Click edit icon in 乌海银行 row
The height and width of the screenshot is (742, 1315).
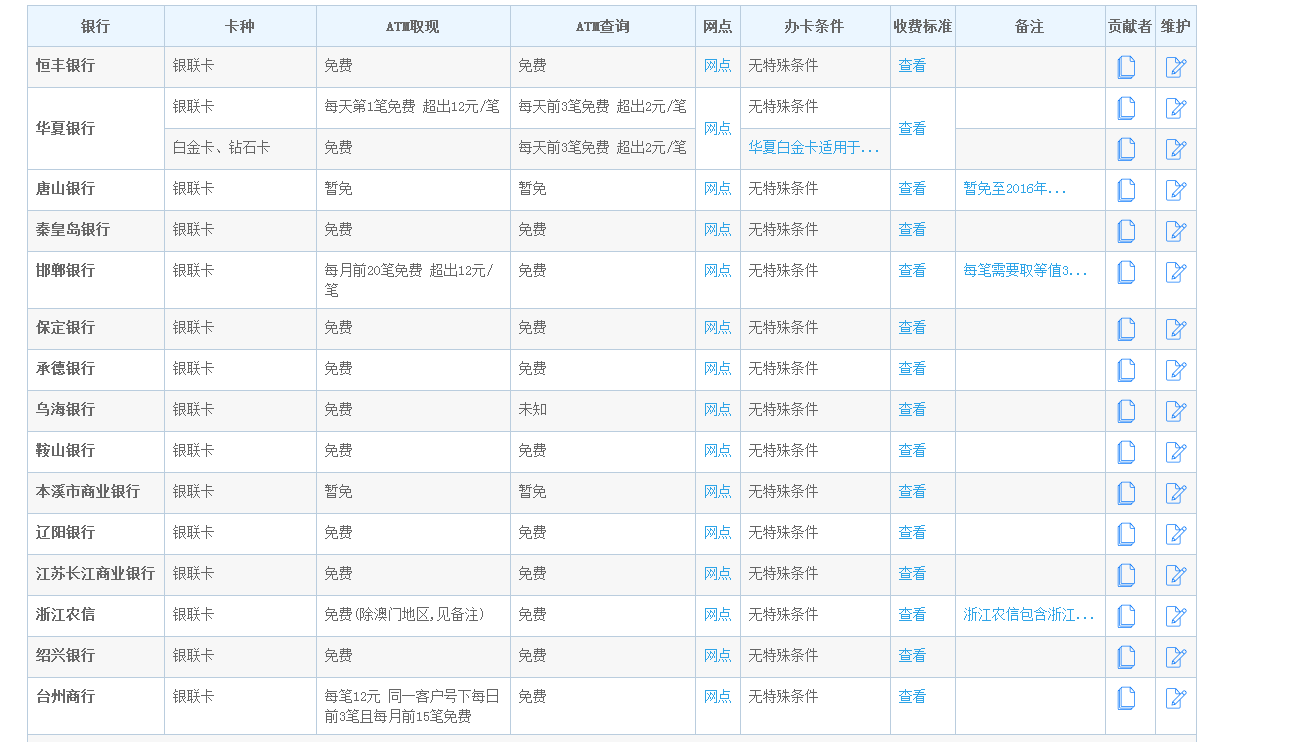coord(1176,411)
